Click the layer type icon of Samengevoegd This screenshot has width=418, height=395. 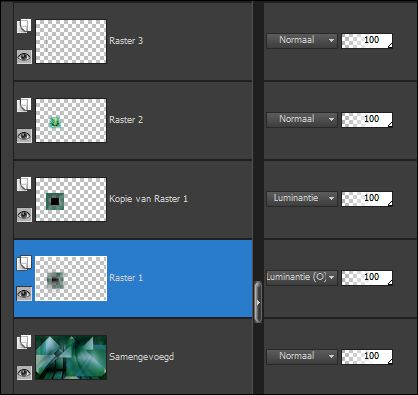24,342
